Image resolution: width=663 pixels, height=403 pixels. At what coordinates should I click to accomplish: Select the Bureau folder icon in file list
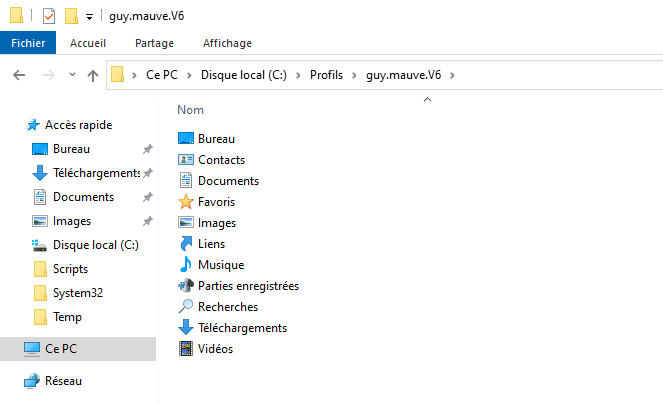pos(186,139)
